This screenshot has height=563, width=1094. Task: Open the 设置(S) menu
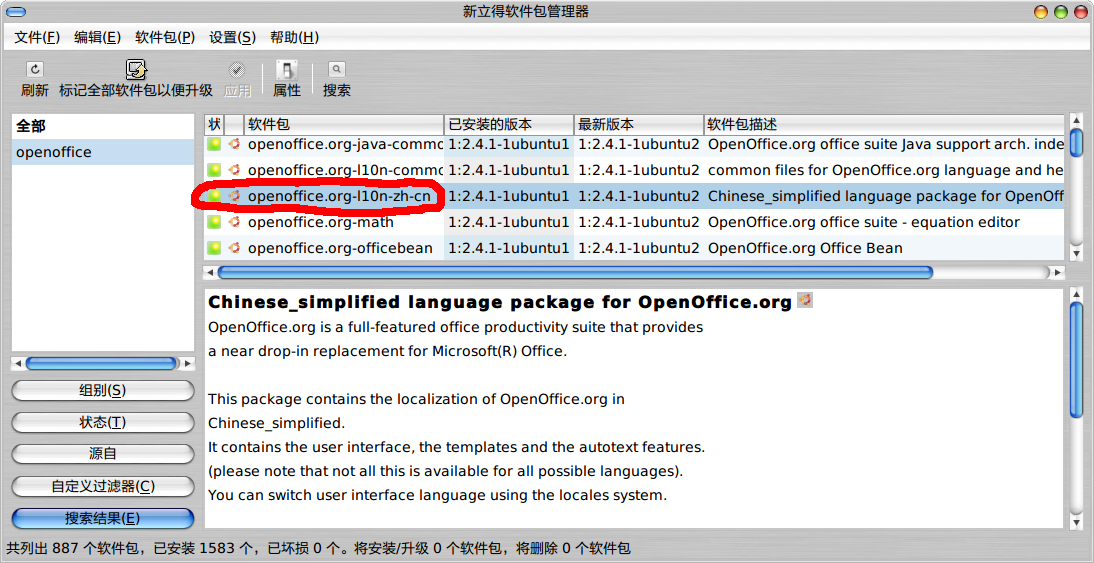[x=232, y=38]
